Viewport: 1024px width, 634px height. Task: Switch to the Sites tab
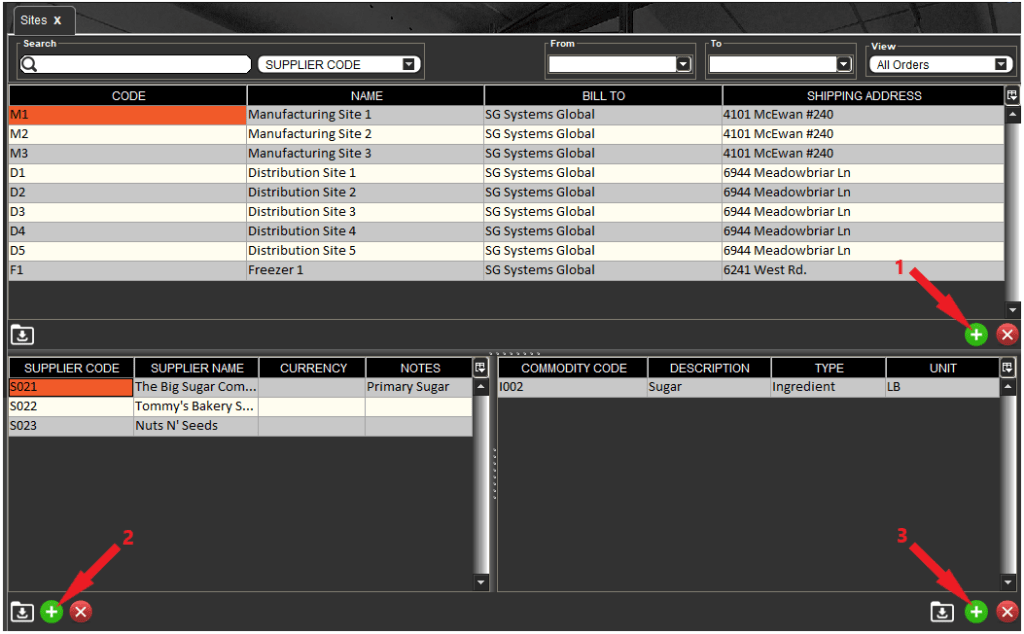(x=35, y=18)
